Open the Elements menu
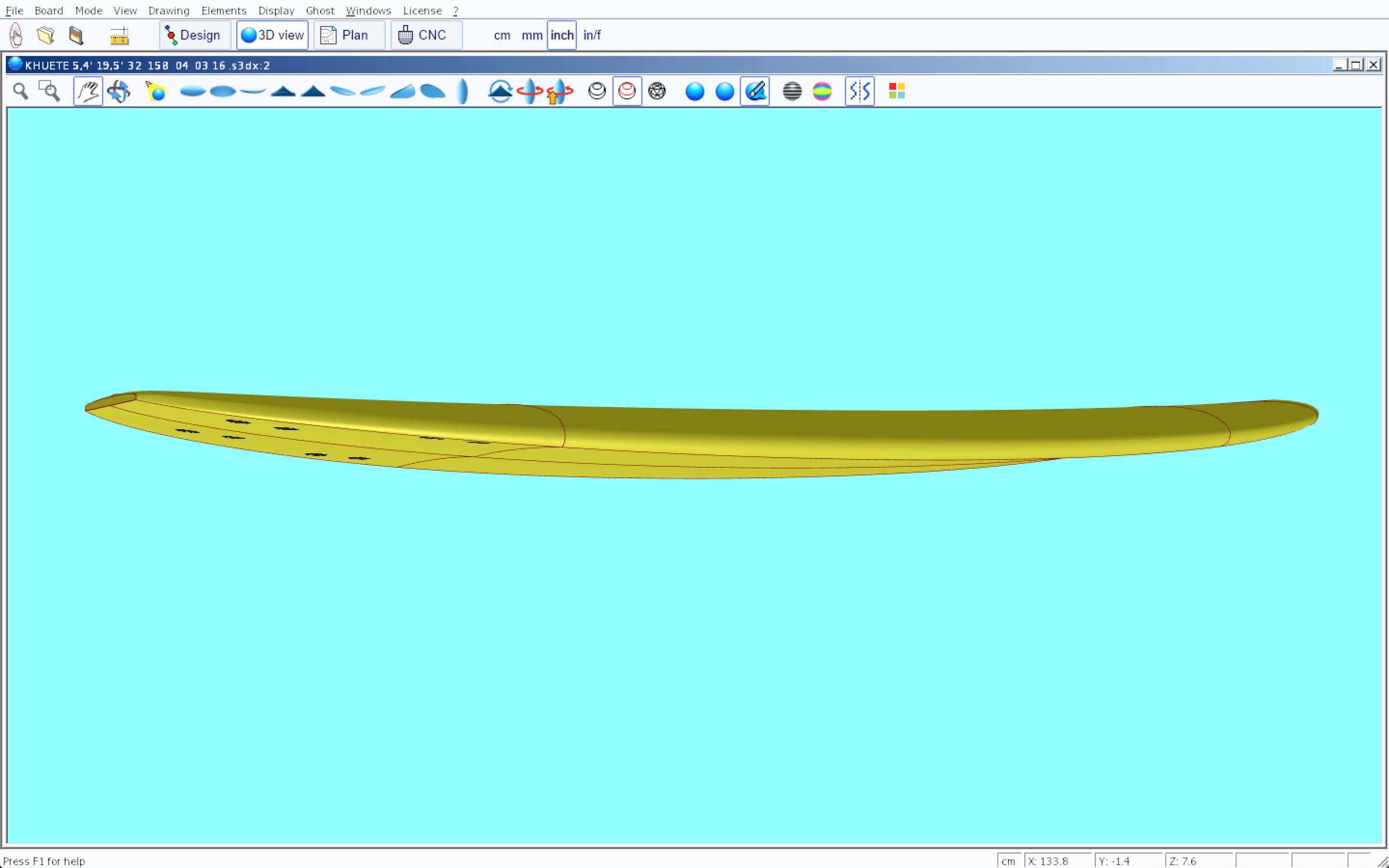The width and height of the screenshot is (1389, 868). click(223, 10)
